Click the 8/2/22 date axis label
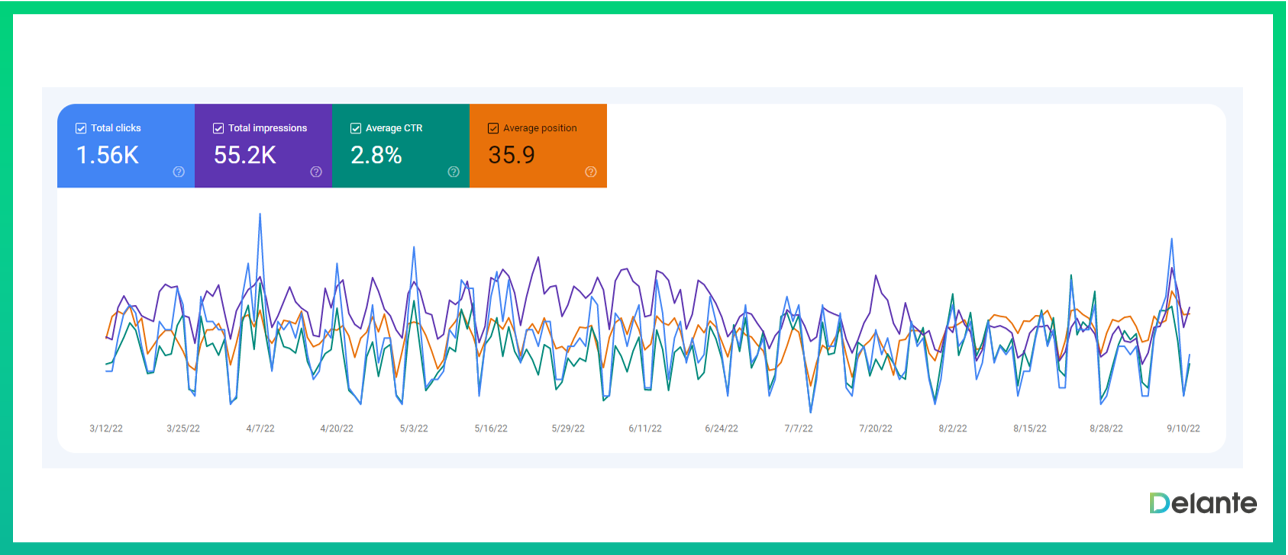This screenshot has width=1288, height=555. pos(953,428)
